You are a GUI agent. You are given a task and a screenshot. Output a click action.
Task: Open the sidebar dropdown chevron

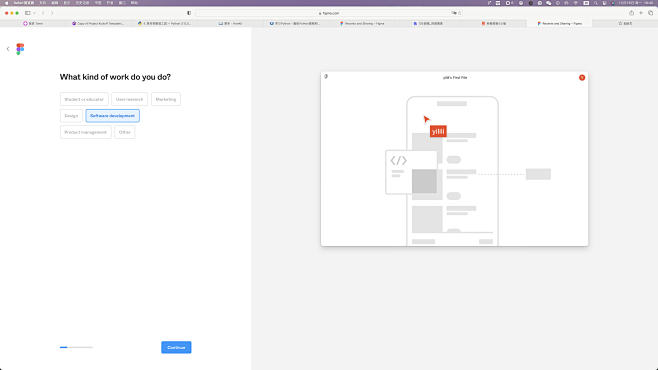[34, 13]
